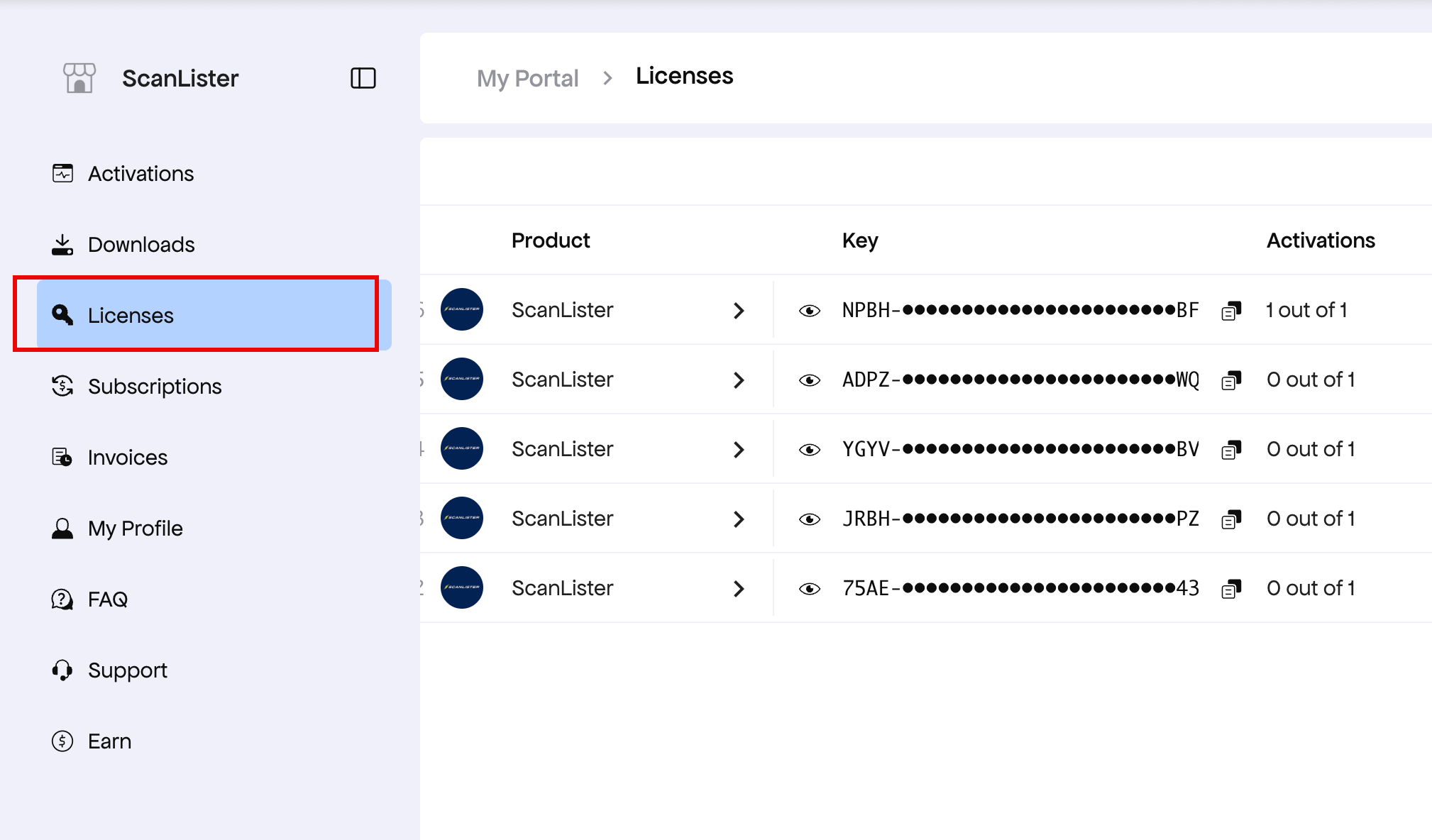Open the FAQ page

214,599
